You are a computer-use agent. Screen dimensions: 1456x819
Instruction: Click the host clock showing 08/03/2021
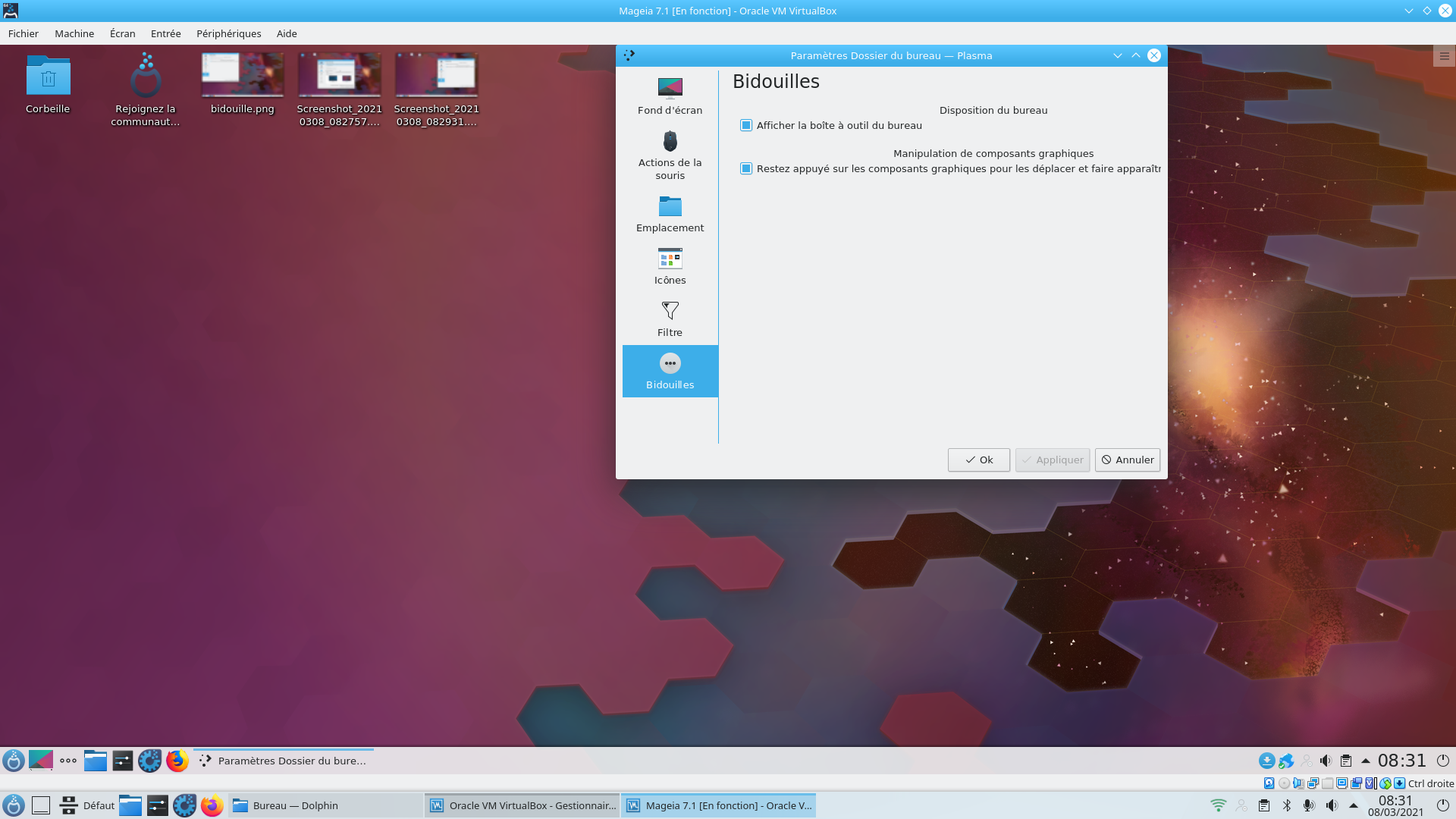coord(1395,805)
